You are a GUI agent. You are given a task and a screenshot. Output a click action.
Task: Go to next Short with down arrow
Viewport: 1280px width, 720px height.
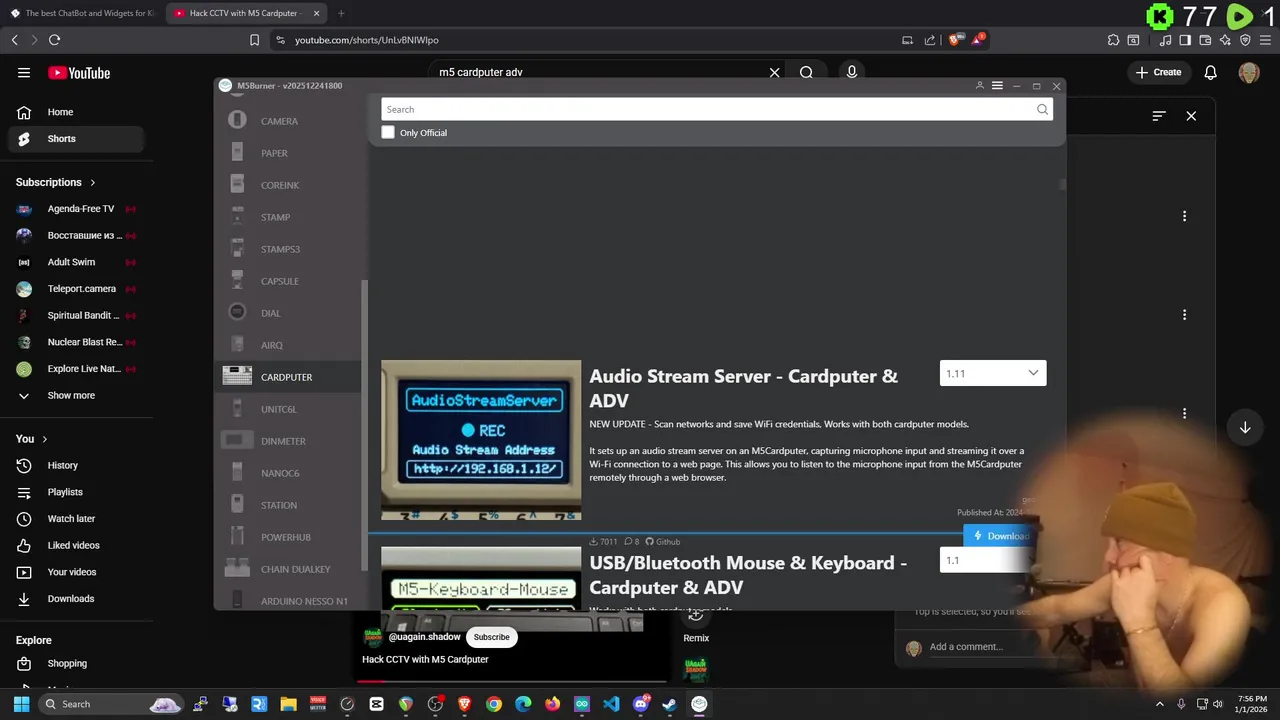[x=1245, y=428]
